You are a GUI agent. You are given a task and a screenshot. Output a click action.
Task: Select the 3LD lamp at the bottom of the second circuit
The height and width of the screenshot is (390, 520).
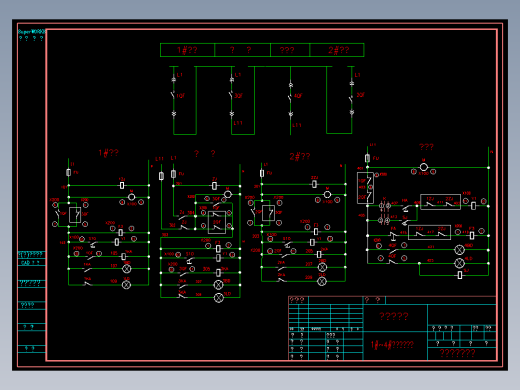219,298
